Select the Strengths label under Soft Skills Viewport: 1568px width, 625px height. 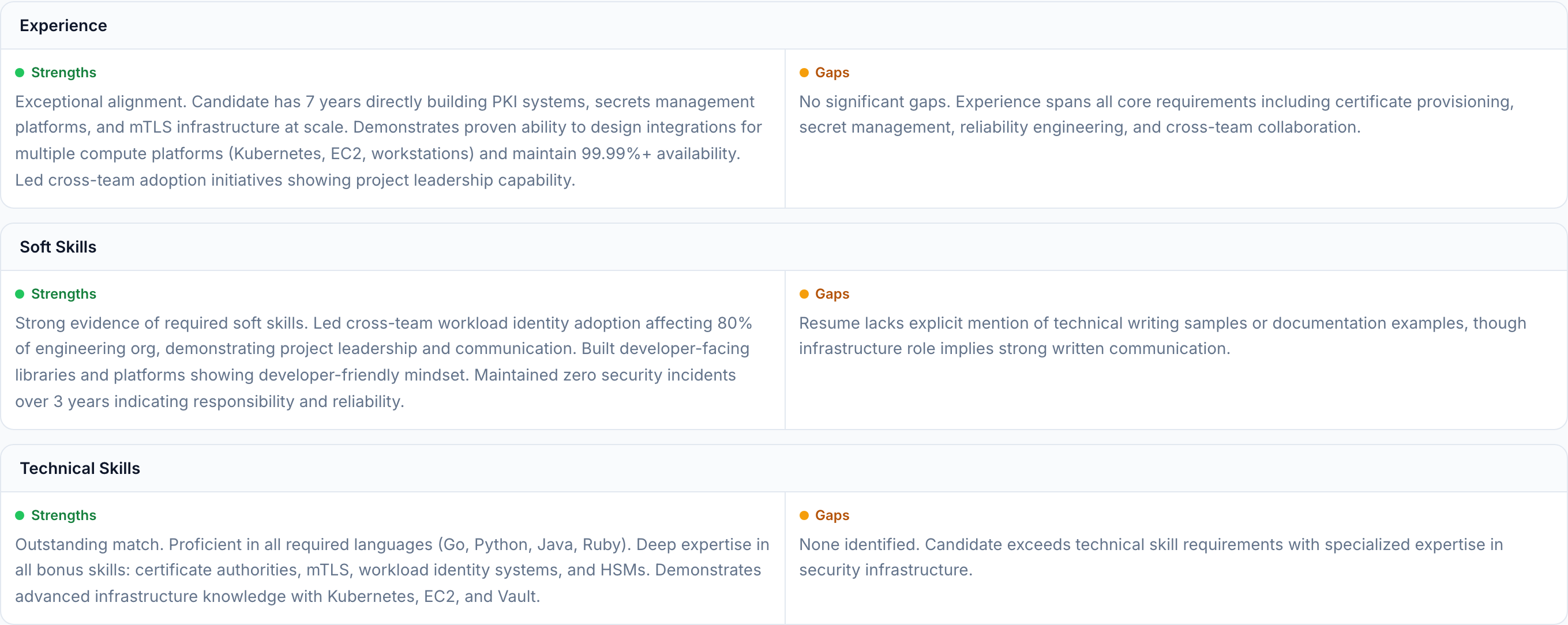[63, 294]
